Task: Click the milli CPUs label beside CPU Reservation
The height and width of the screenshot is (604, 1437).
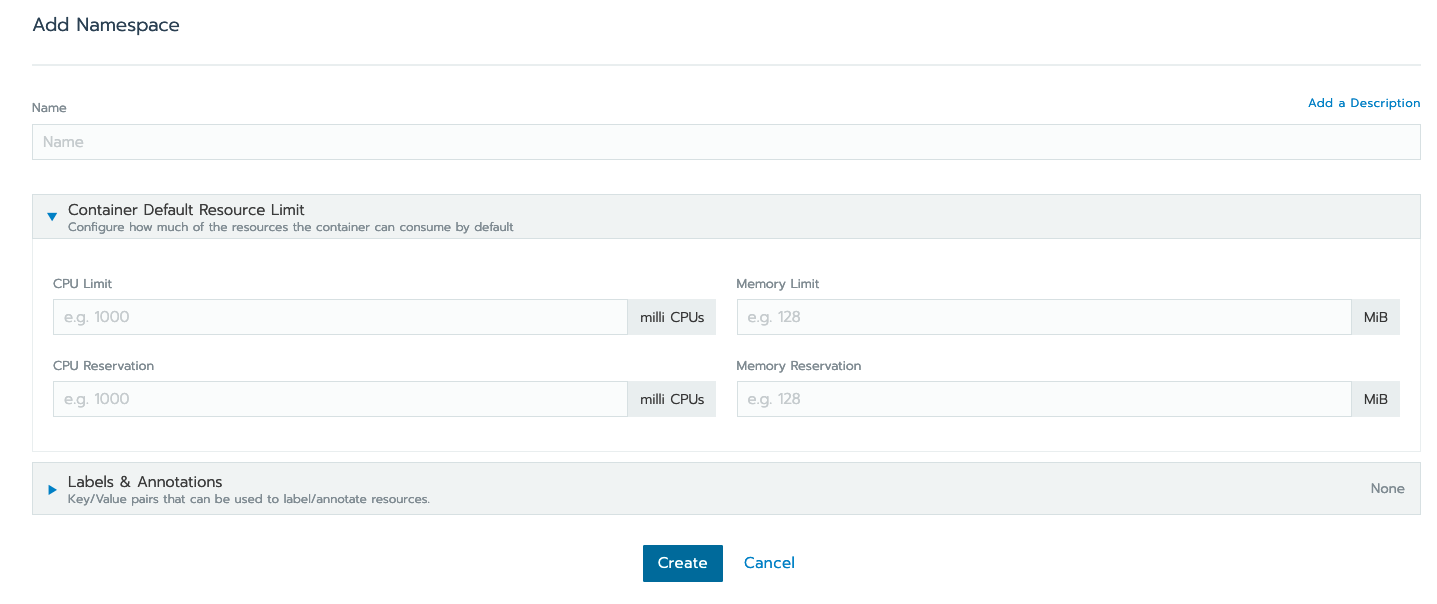Action: click(x=671, y=398)
